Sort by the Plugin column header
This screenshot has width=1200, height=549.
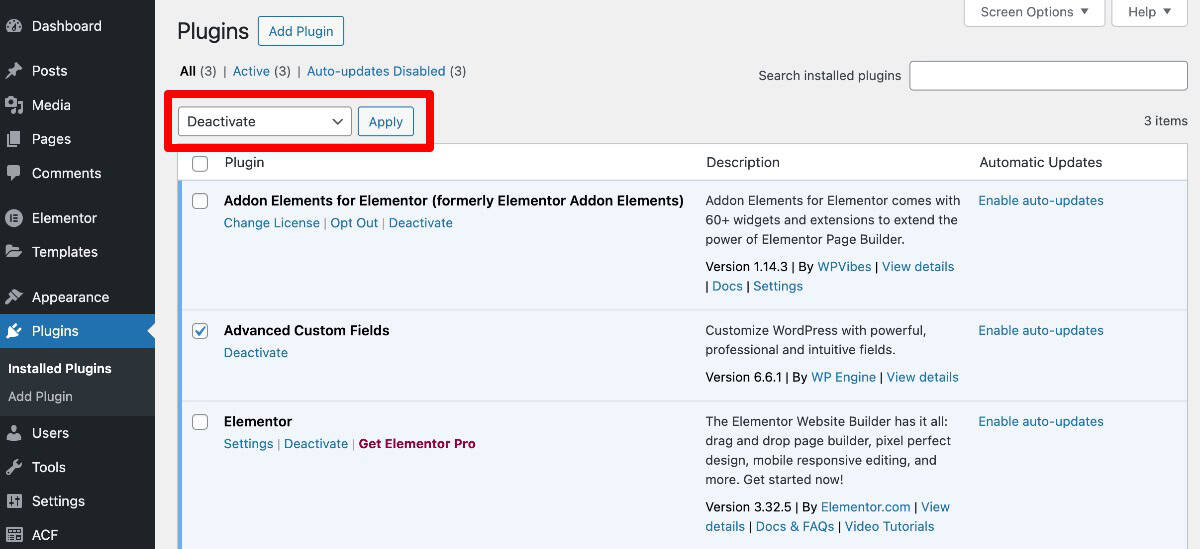[x=244, y=163]
